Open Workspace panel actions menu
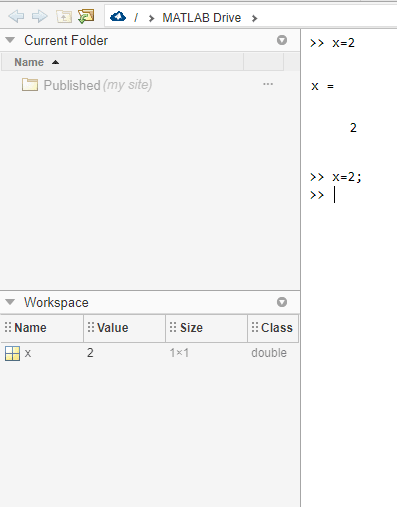The height and width of the screenshot is (507, 397). [x=282, y=302]
